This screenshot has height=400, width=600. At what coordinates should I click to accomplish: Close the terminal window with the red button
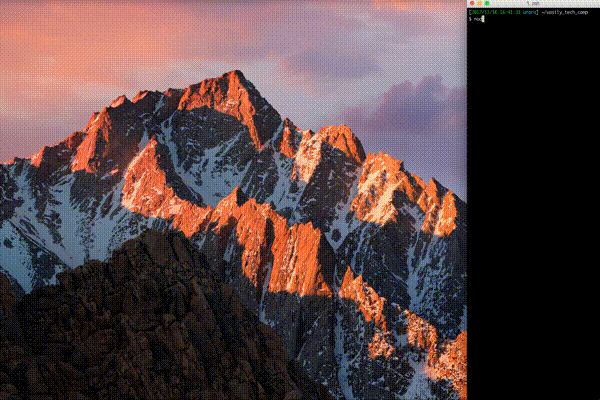(472, 3)
